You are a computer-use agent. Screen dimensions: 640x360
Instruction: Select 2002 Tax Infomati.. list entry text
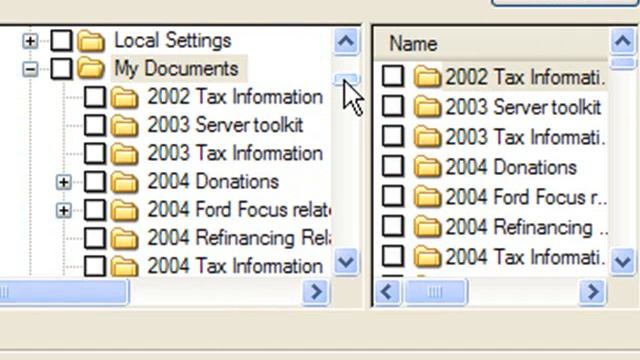pos(525,77)
